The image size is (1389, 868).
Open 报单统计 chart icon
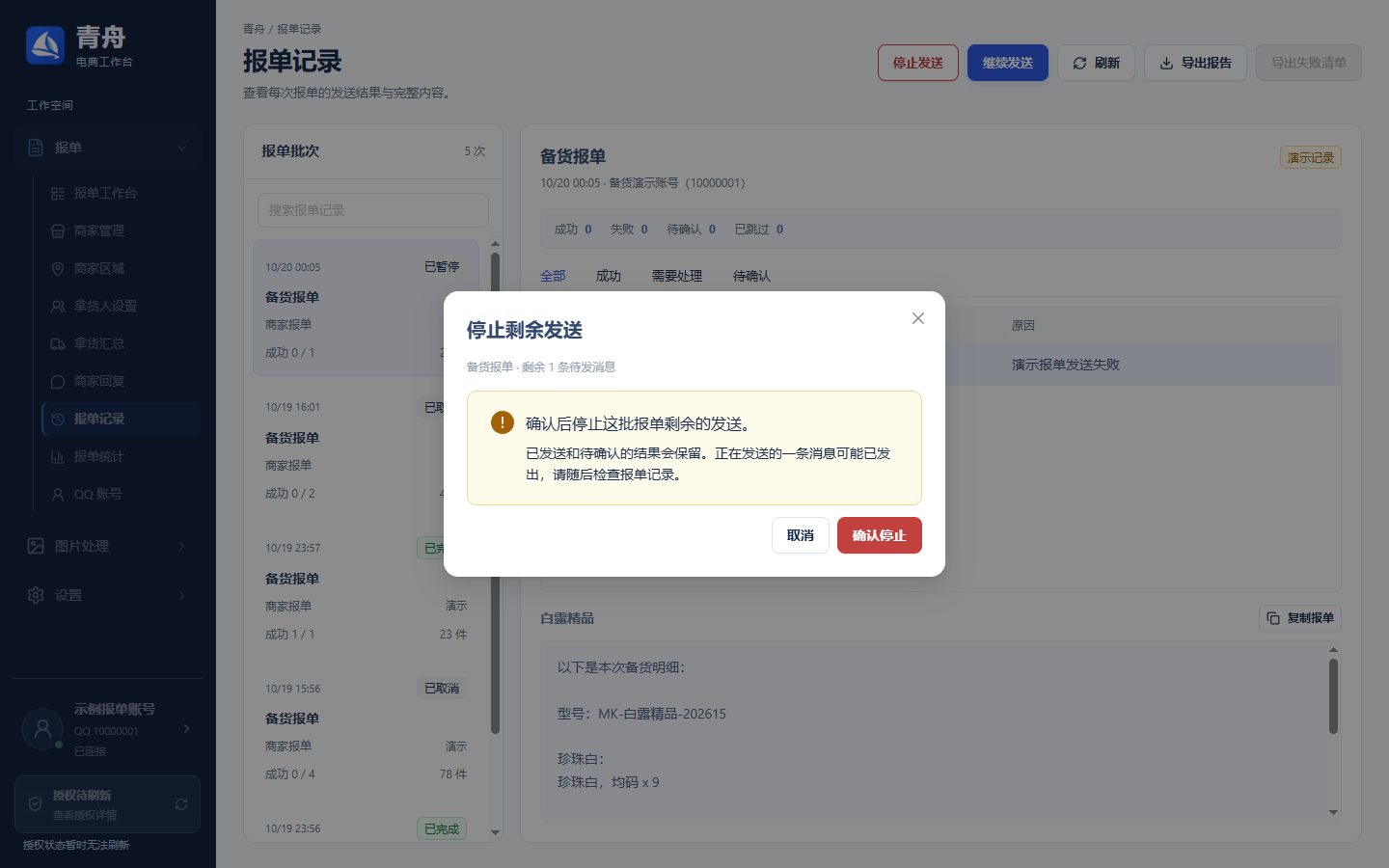tap(58, 457)
